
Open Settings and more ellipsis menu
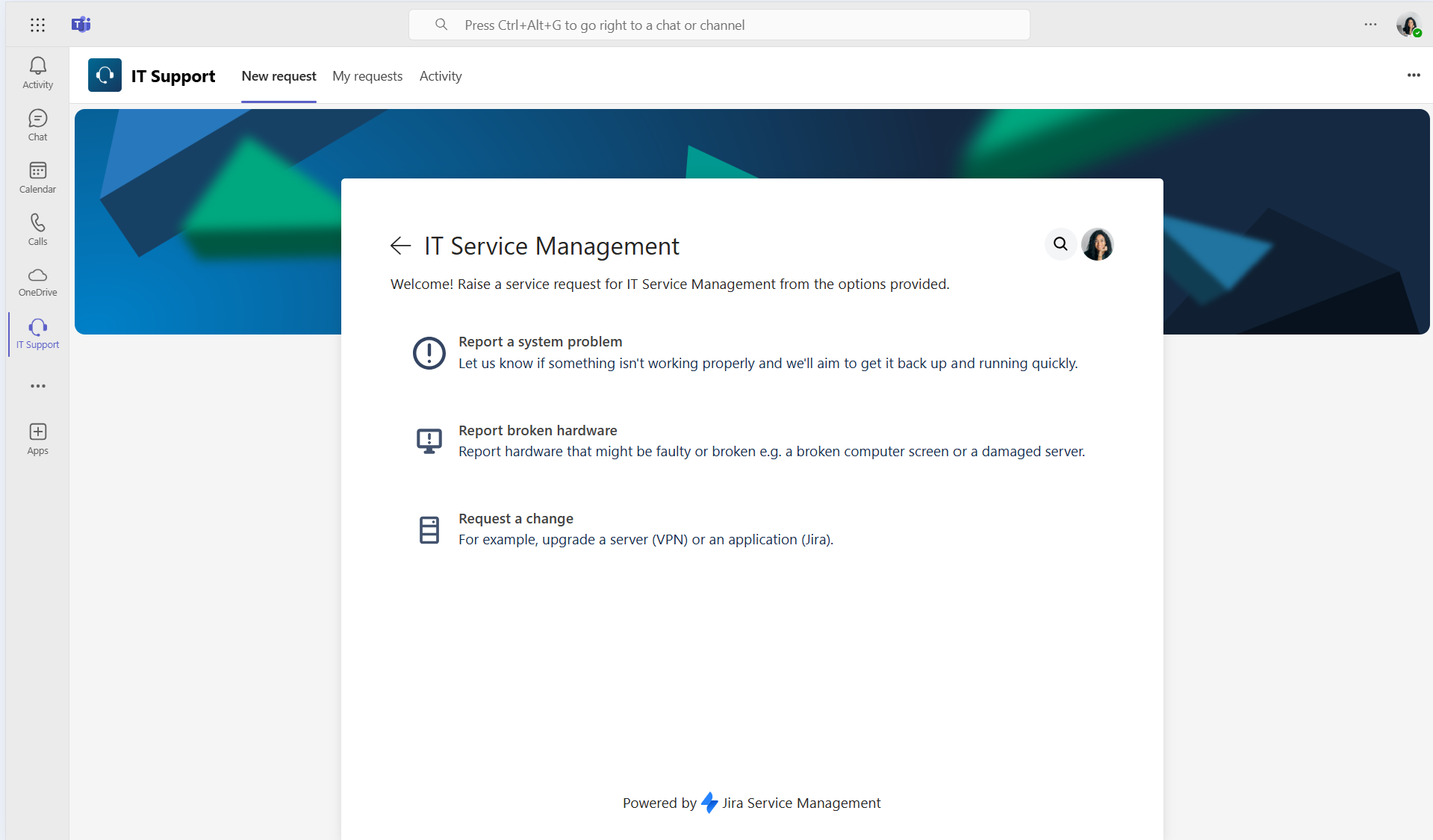(1370, 25)
